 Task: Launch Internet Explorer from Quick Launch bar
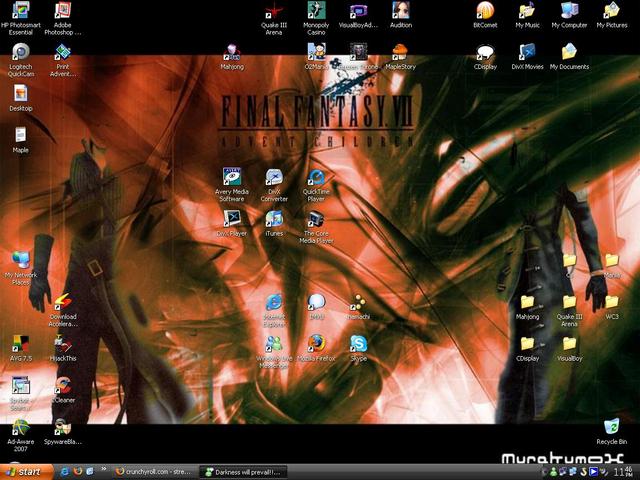(64, 472)
